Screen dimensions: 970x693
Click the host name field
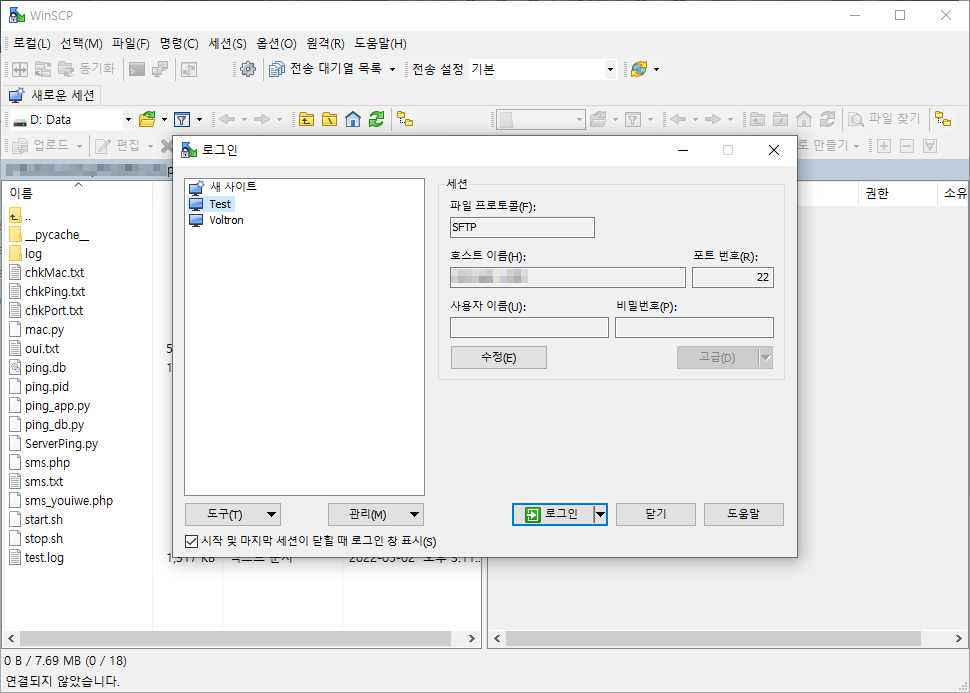point(568,277)
